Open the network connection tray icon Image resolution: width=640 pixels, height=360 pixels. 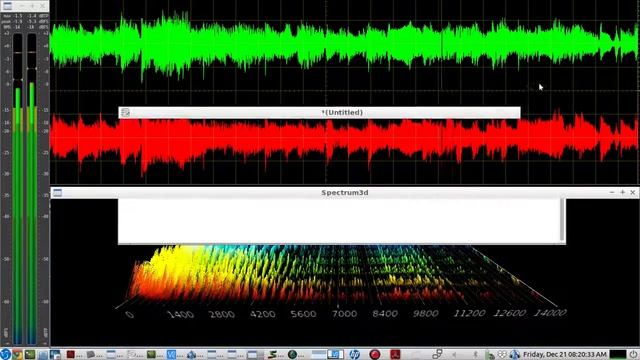(491, 355)
